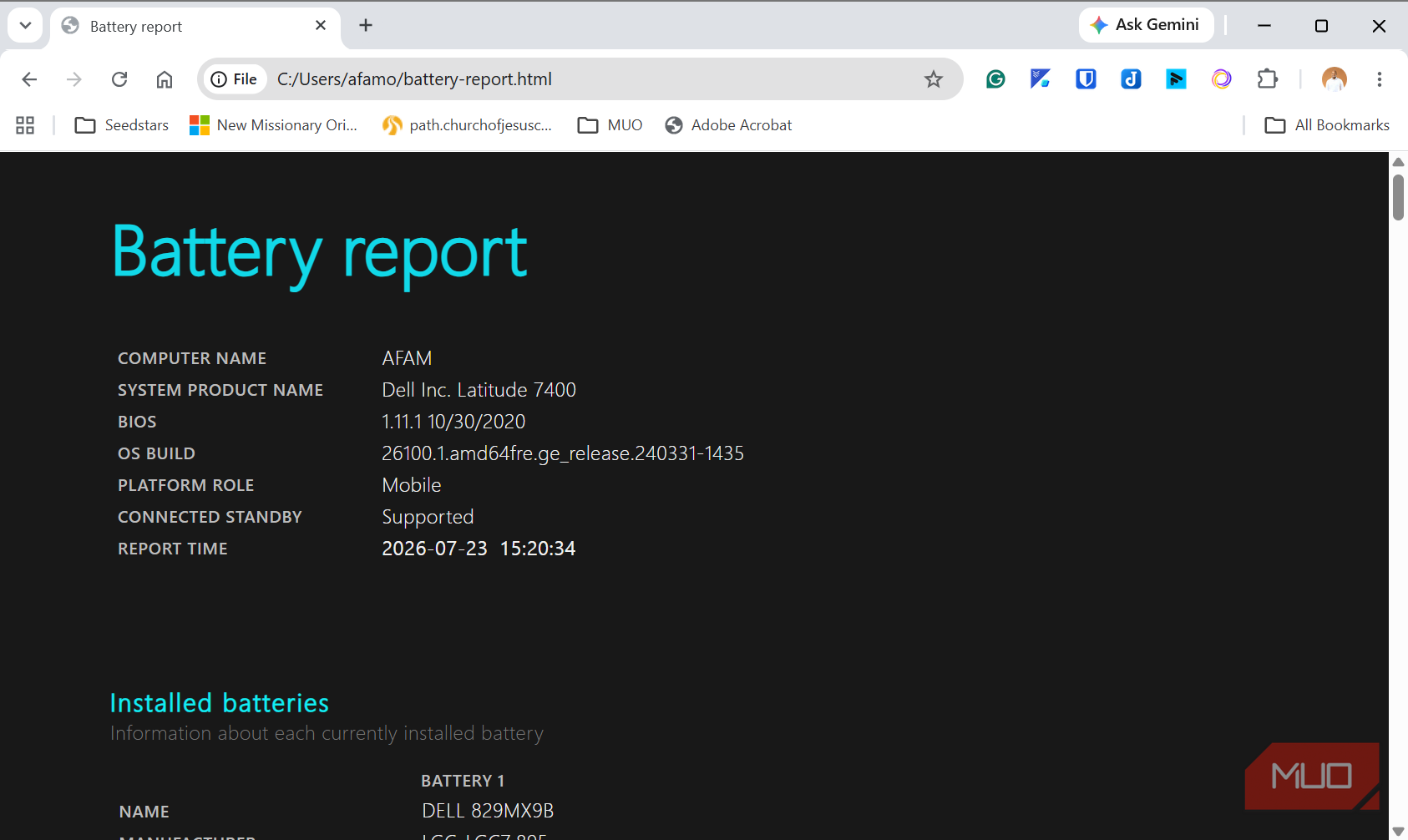Open the Adobe Acrobat bookmark

coord(728,125)
